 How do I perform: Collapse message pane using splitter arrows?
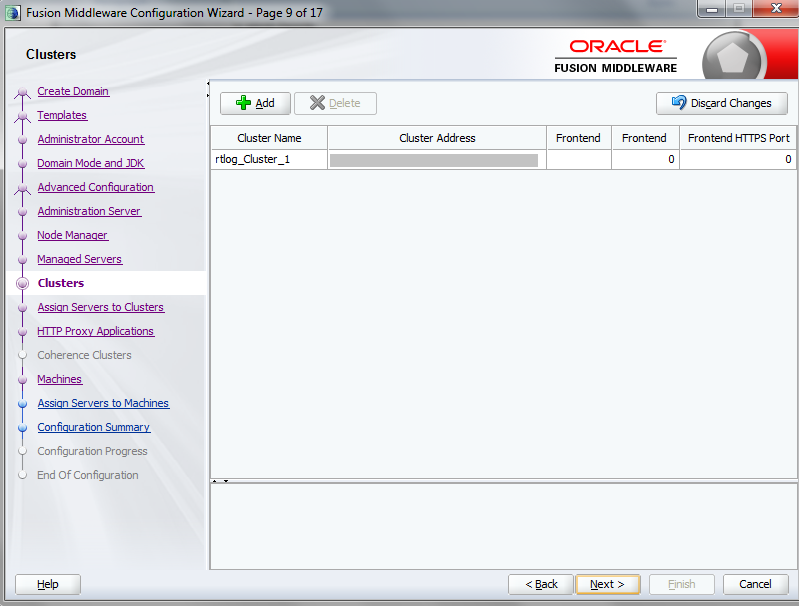click(226, 481)
